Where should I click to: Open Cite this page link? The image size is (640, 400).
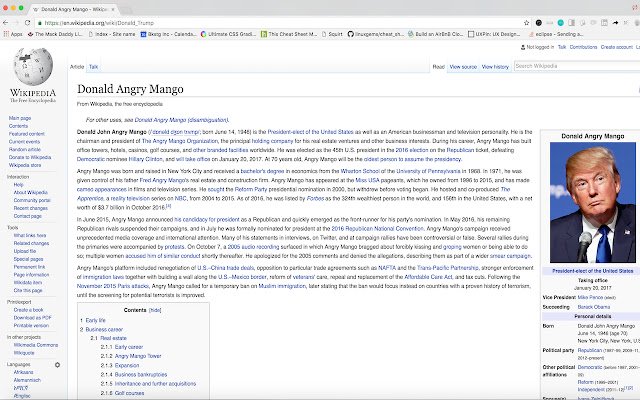click(x=28, y=291)
